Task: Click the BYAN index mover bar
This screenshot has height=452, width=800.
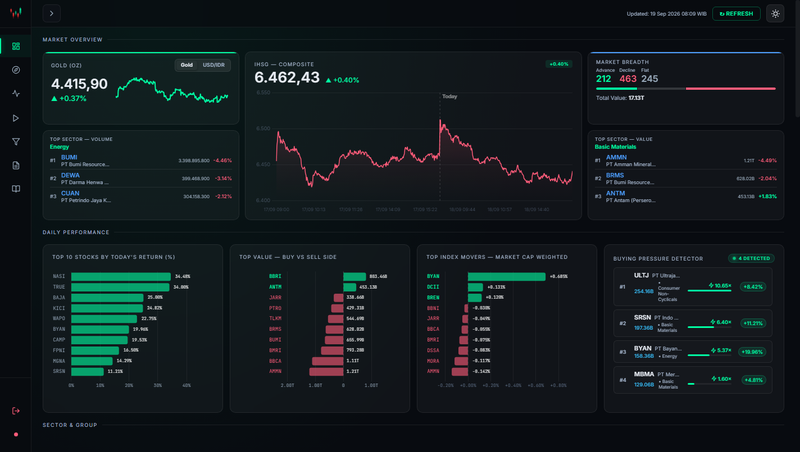Action: [507, 277]
